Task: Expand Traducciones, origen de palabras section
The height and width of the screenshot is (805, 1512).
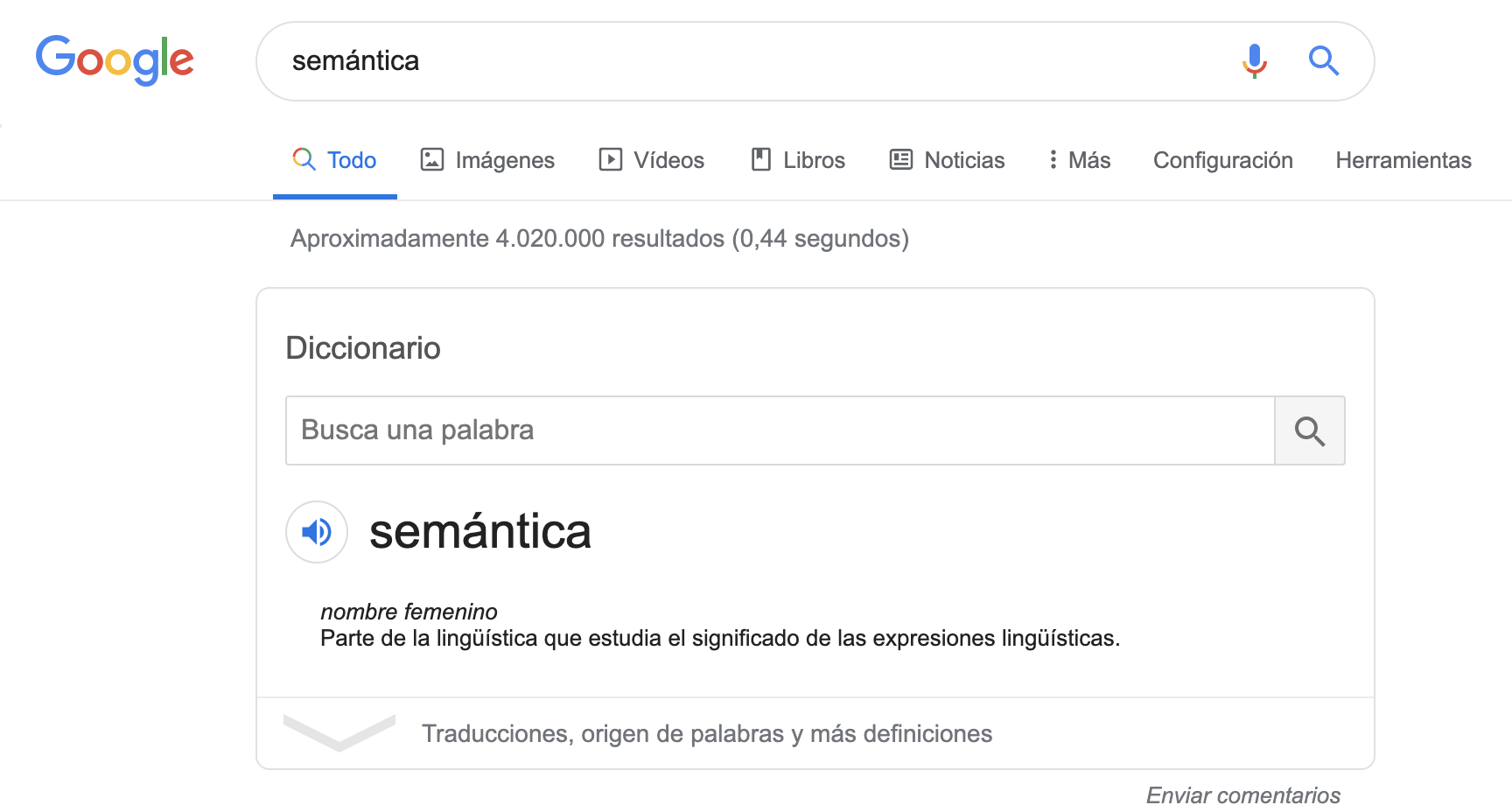Action: pyautogui.click(x=815, y=733)
